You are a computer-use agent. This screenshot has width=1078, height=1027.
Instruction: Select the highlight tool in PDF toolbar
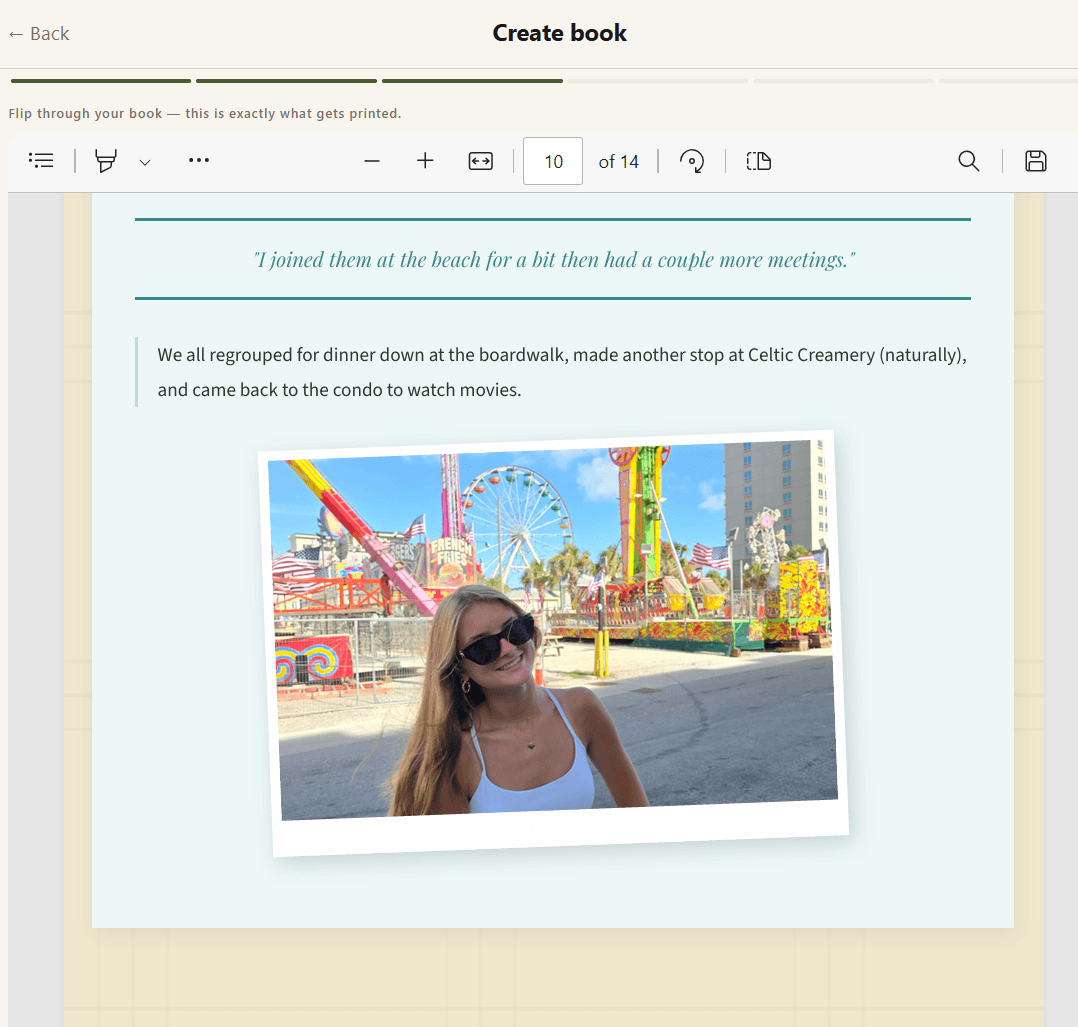coord(106,161)
